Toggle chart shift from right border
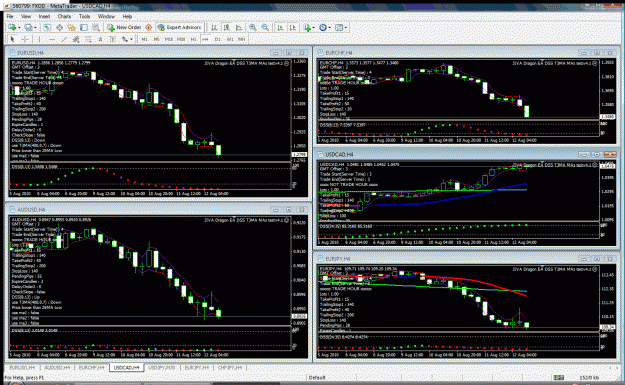The image size is (625, 385). [293, 28]
